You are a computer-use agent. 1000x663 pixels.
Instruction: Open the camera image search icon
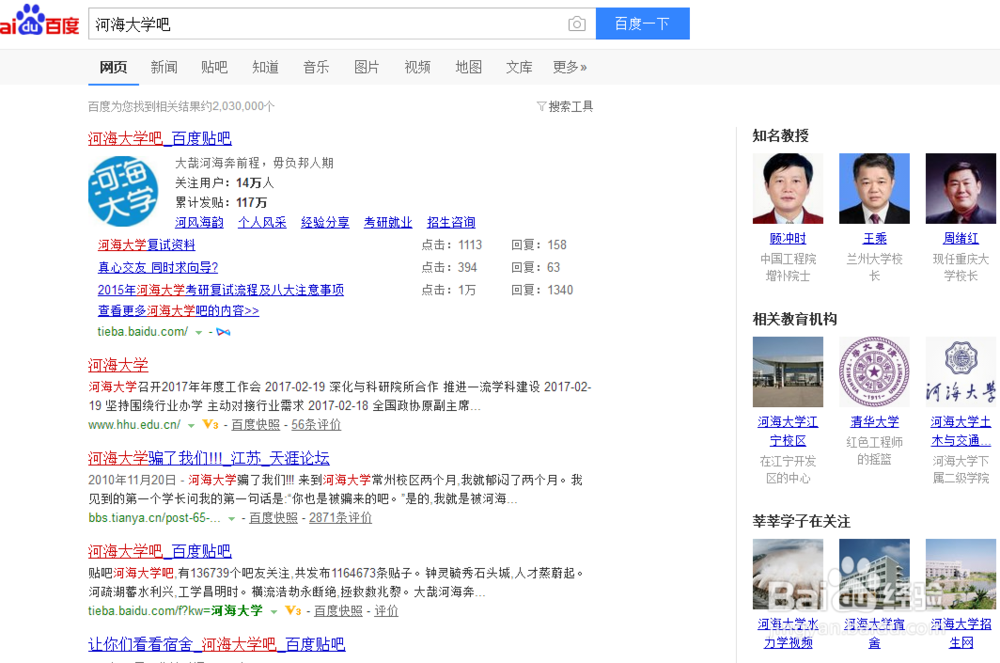(577, 24)
